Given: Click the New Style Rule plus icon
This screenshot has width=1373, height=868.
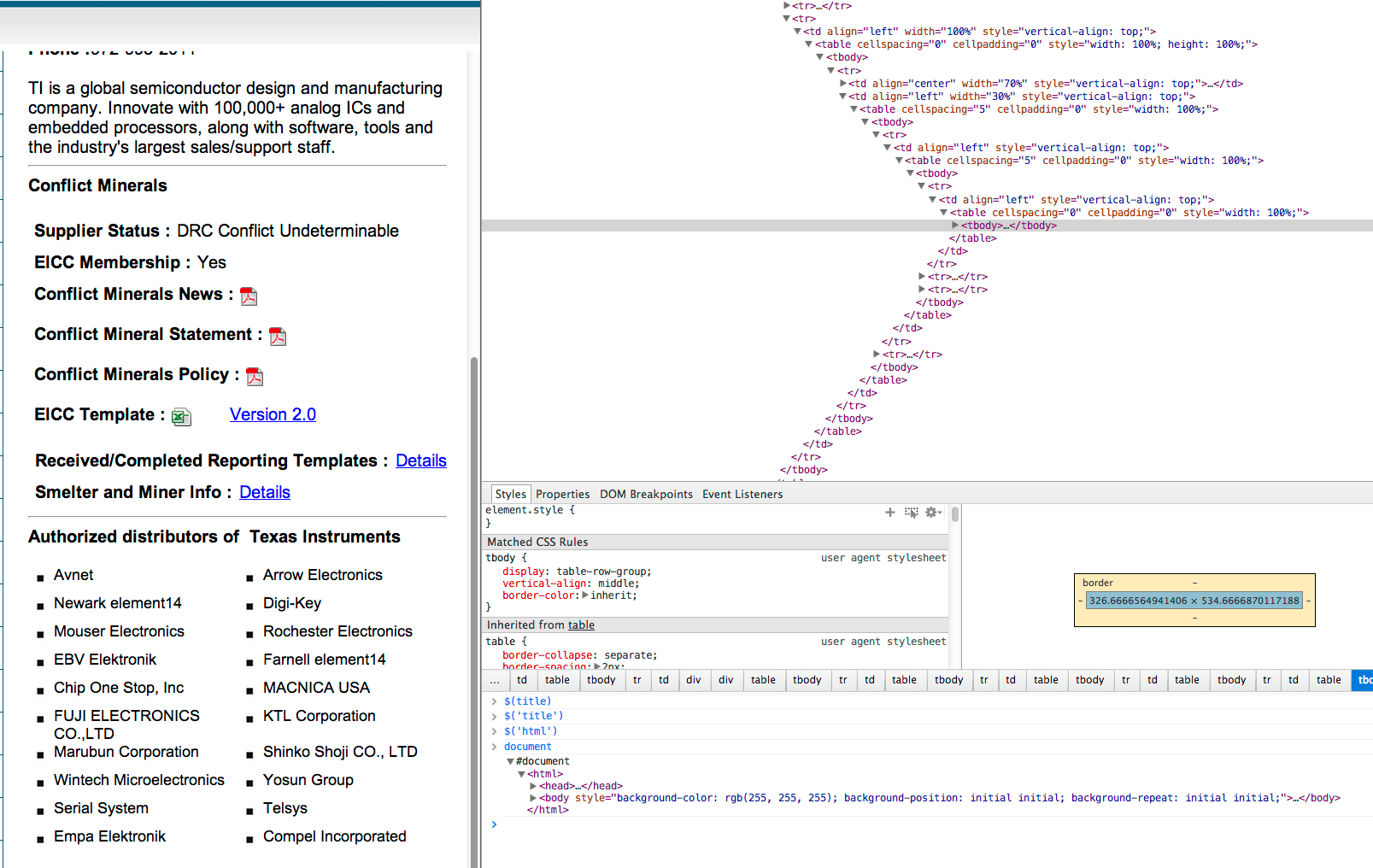Looking at the screenshot, I should click(x=890, y=513).
